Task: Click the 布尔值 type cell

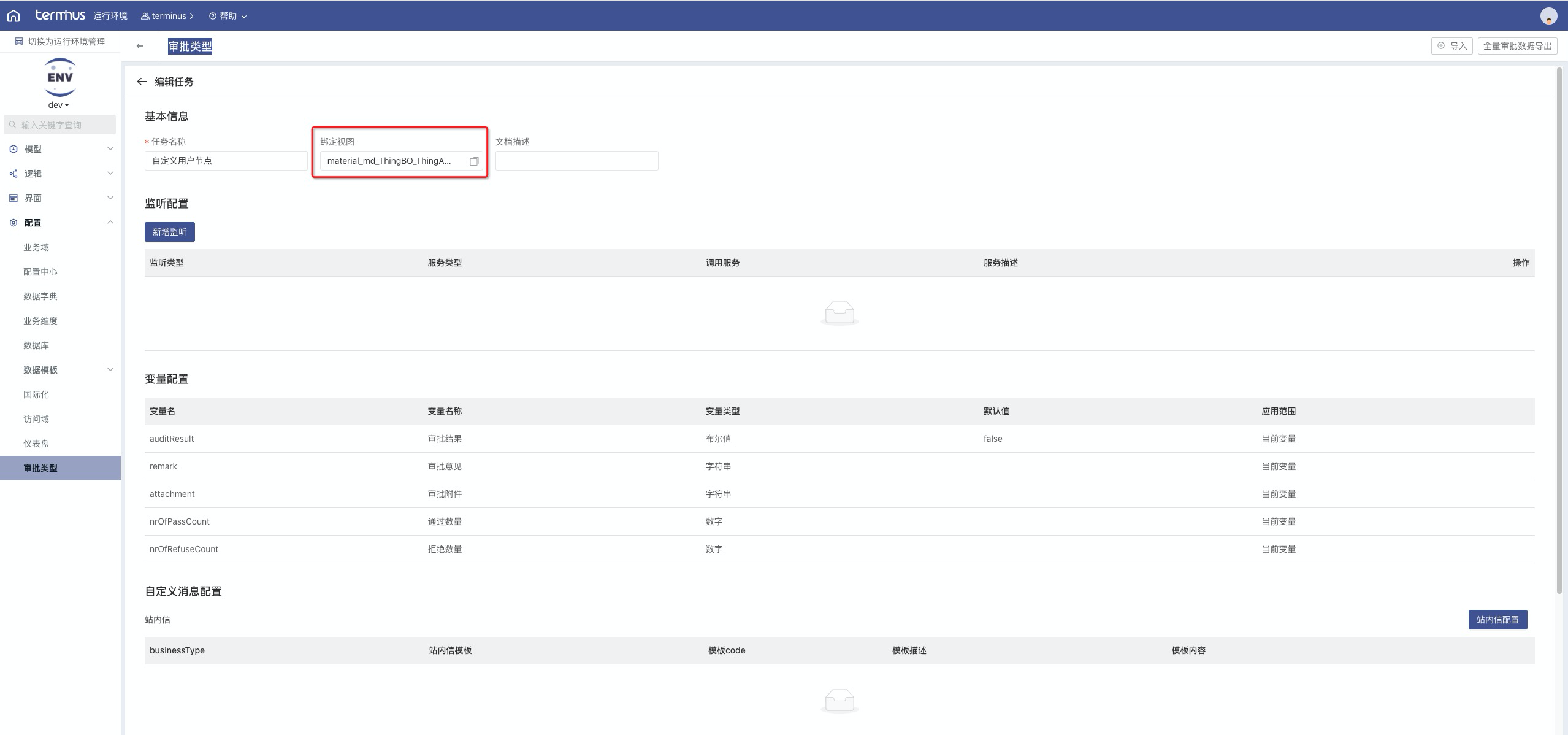Action: 718,439
